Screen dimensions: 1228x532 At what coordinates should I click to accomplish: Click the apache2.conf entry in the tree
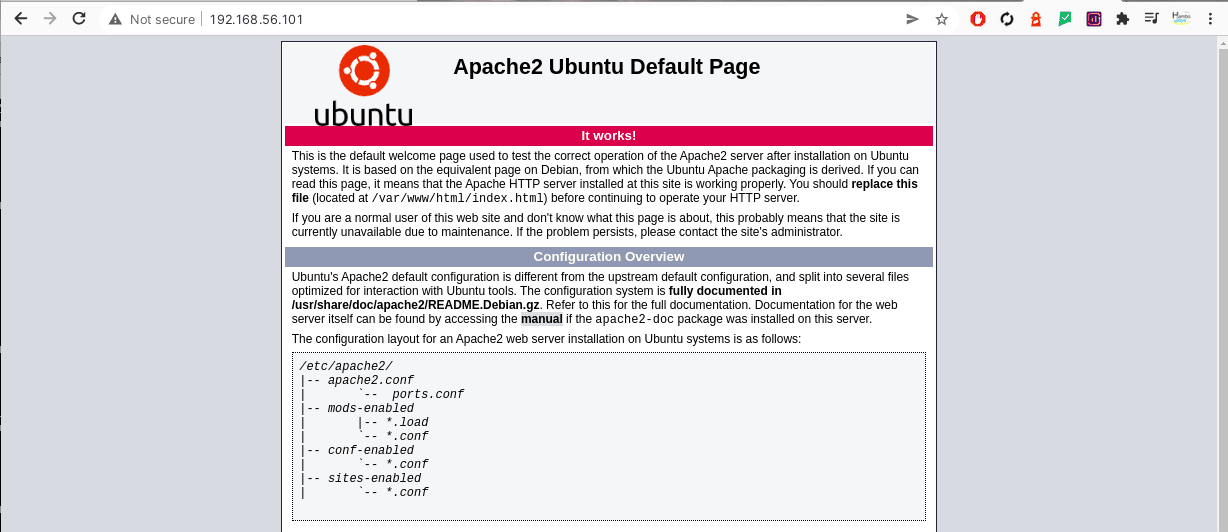(x=371, y=380)
